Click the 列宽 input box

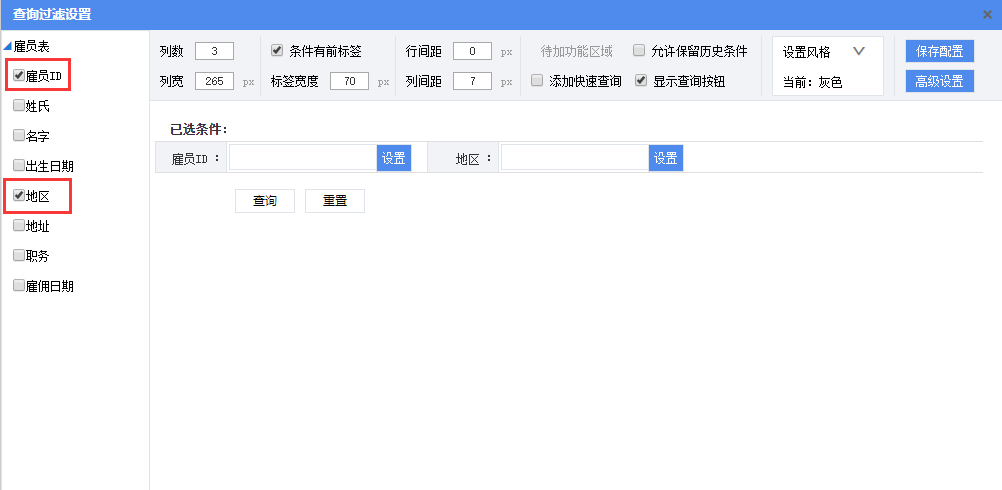tap(214, 82)
